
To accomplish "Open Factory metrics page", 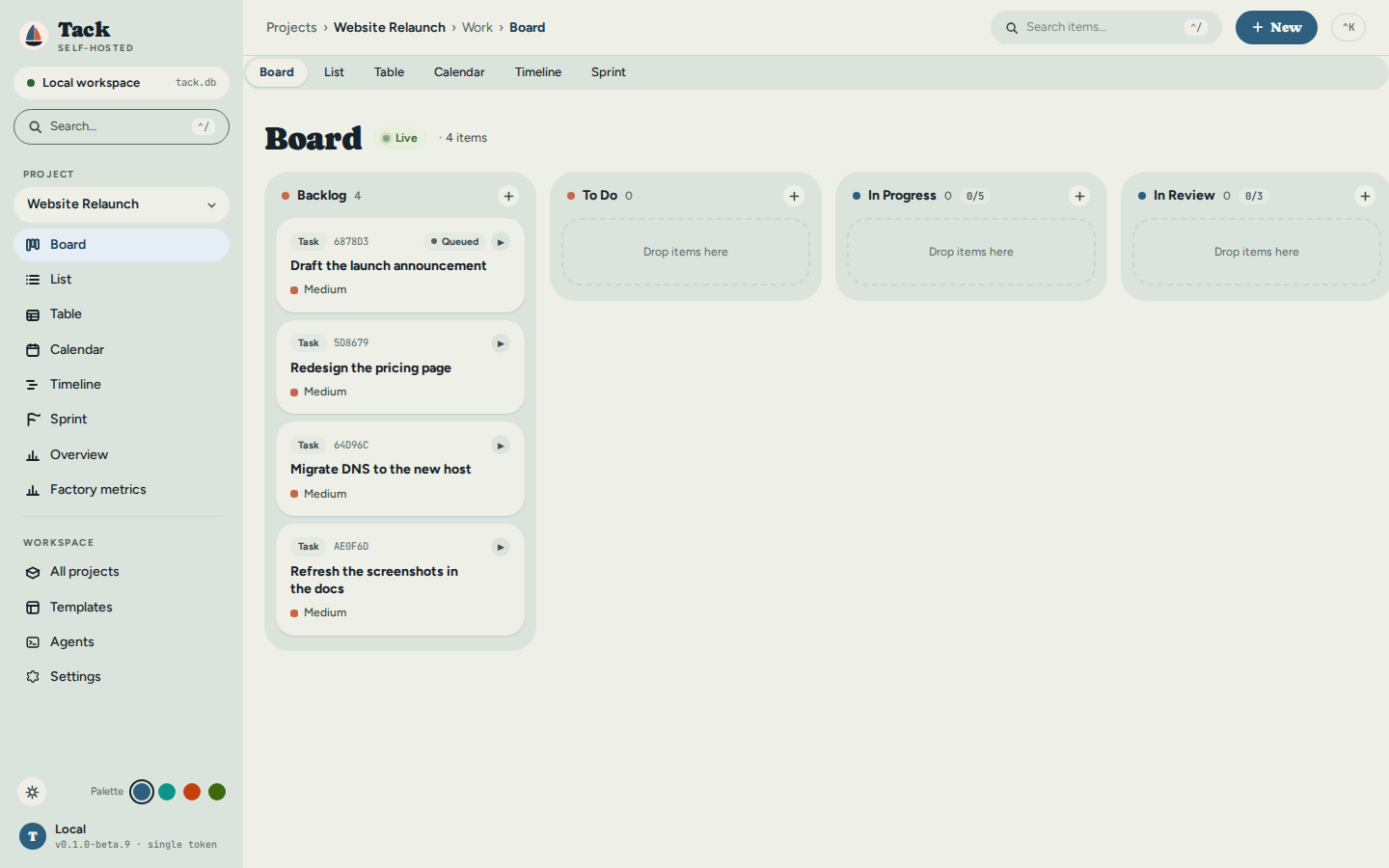I will click(122, 490).
